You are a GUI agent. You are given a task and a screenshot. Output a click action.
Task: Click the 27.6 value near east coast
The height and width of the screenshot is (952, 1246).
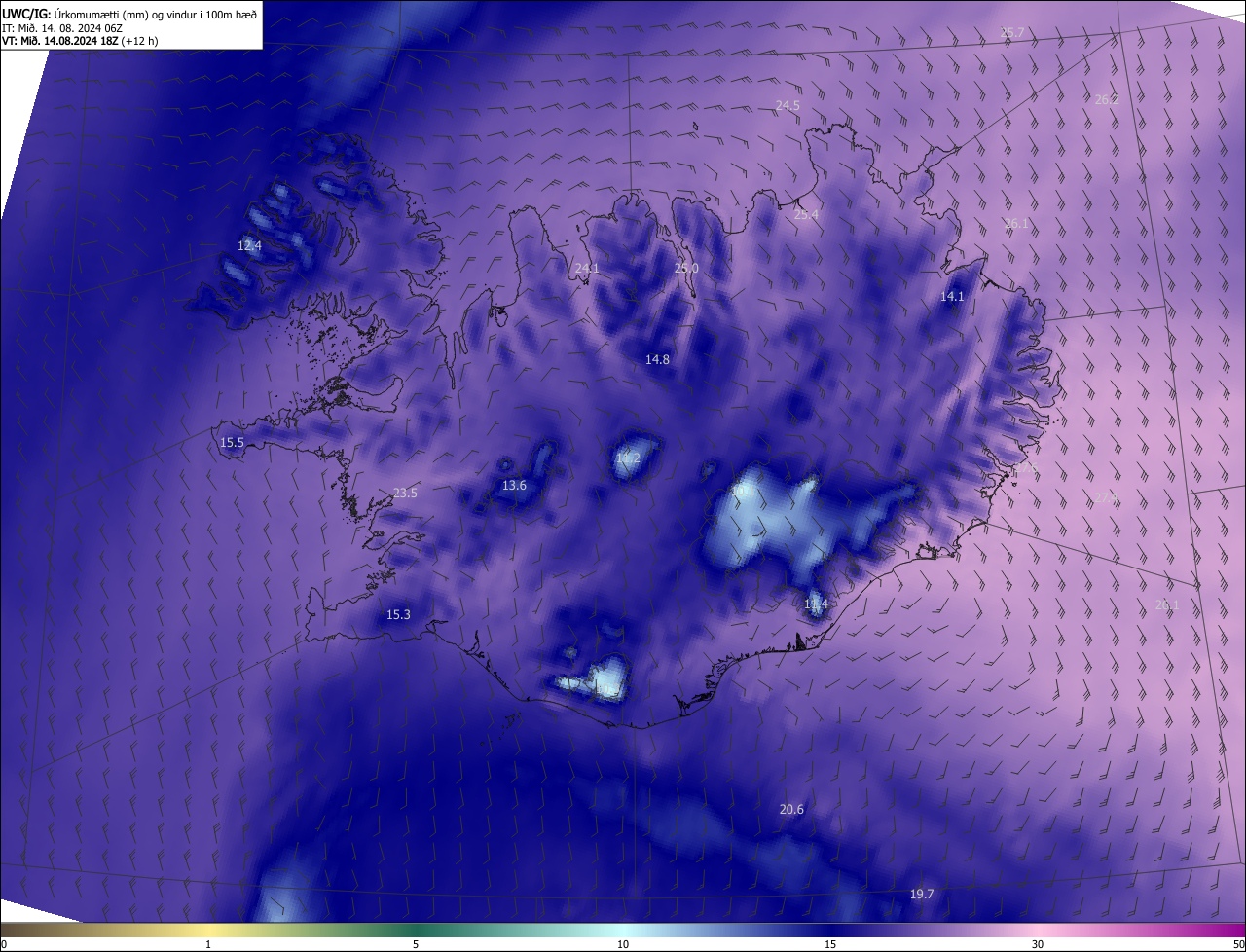[x=1026, y=468]
